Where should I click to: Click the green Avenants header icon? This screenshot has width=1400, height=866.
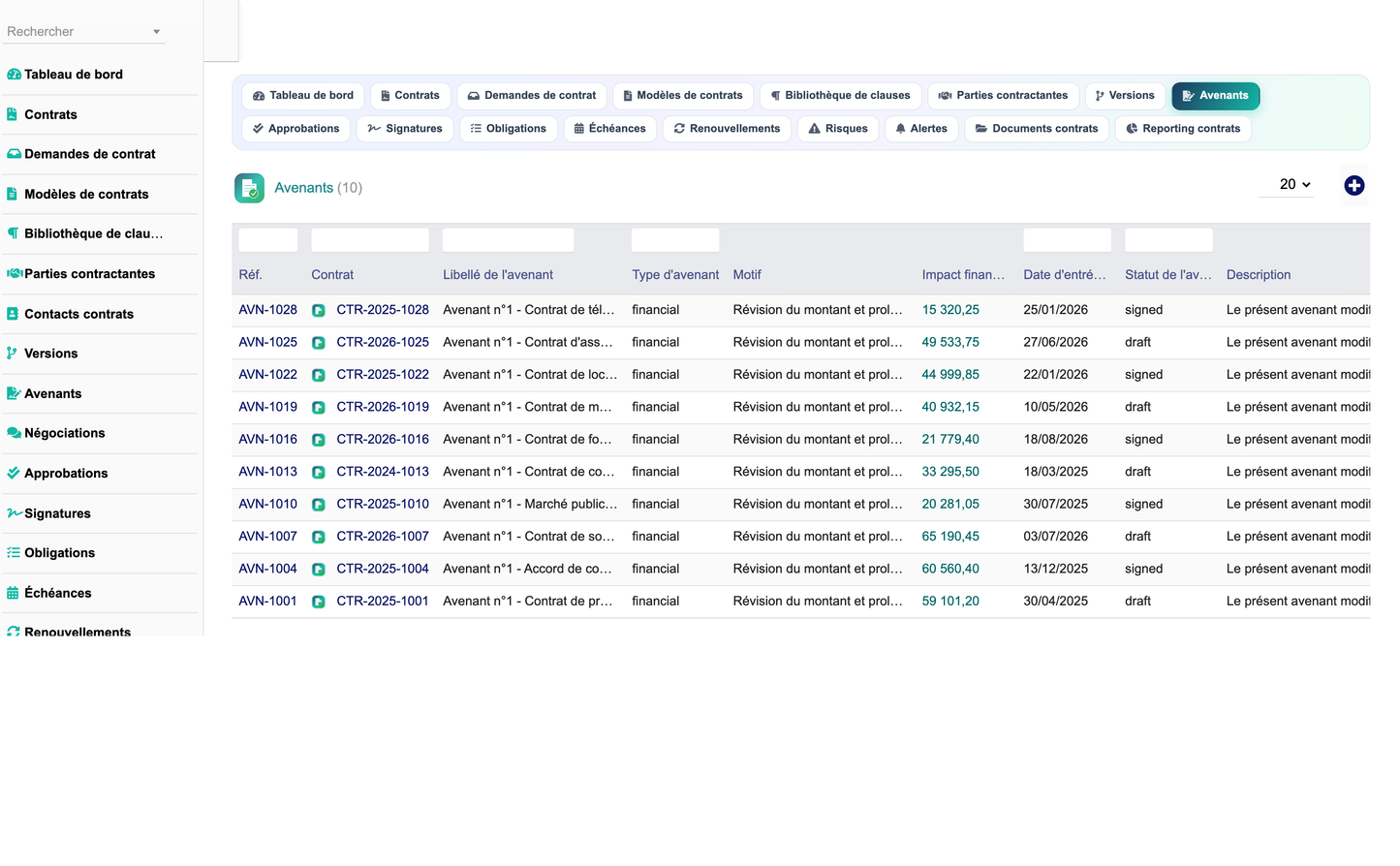pos(249,188)
